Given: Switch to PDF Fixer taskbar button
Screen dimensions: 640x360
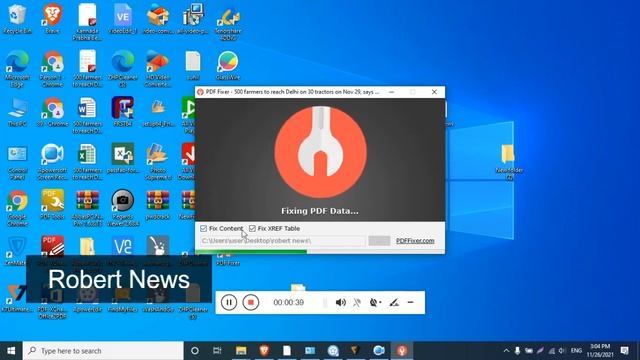Looking at the screenshot, I should [x=402, y=351].
